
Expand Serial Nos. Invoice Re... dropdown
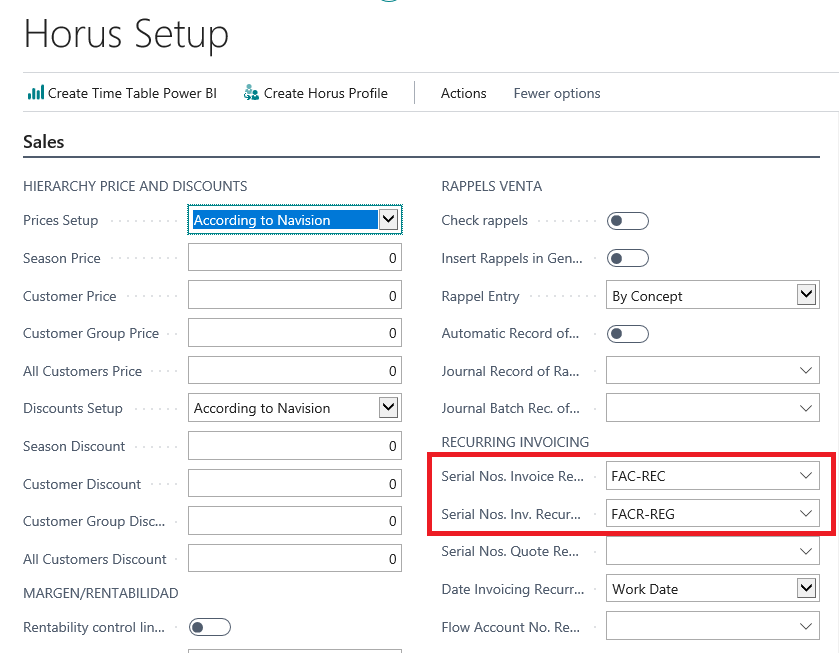[806, 475]
